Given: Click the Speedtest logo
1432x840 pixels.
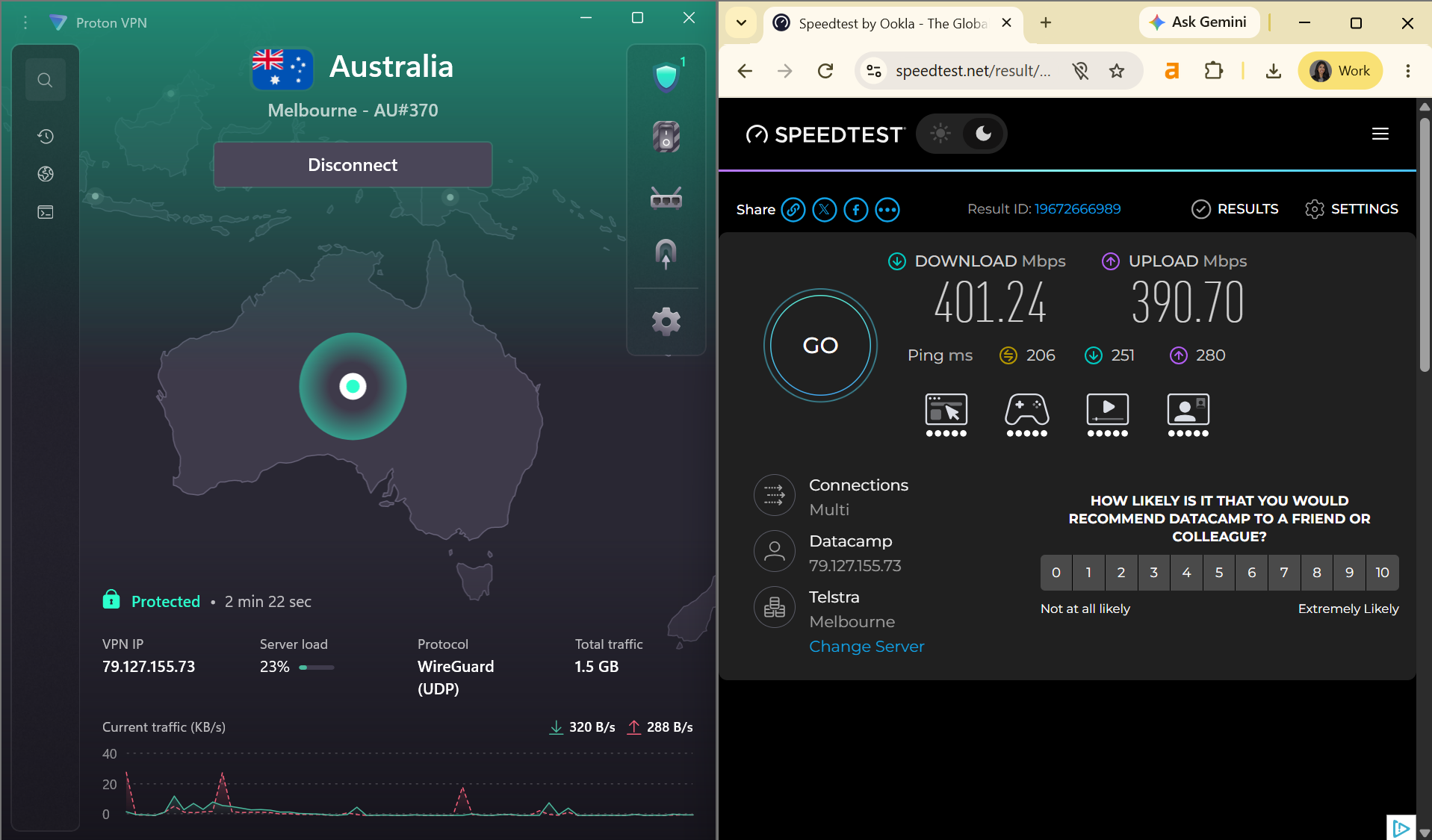Looking at the screenshot, I should 825,134.
